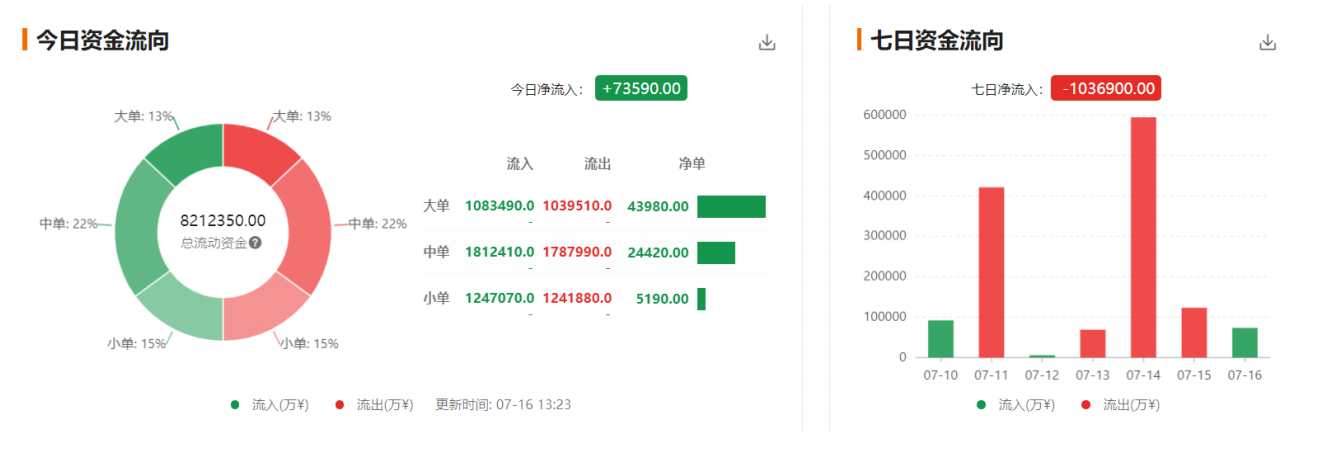The height and width of the screenshot is (471, 1331).
Task: Download the 七日资金流向 chart
Action: 1267,42
